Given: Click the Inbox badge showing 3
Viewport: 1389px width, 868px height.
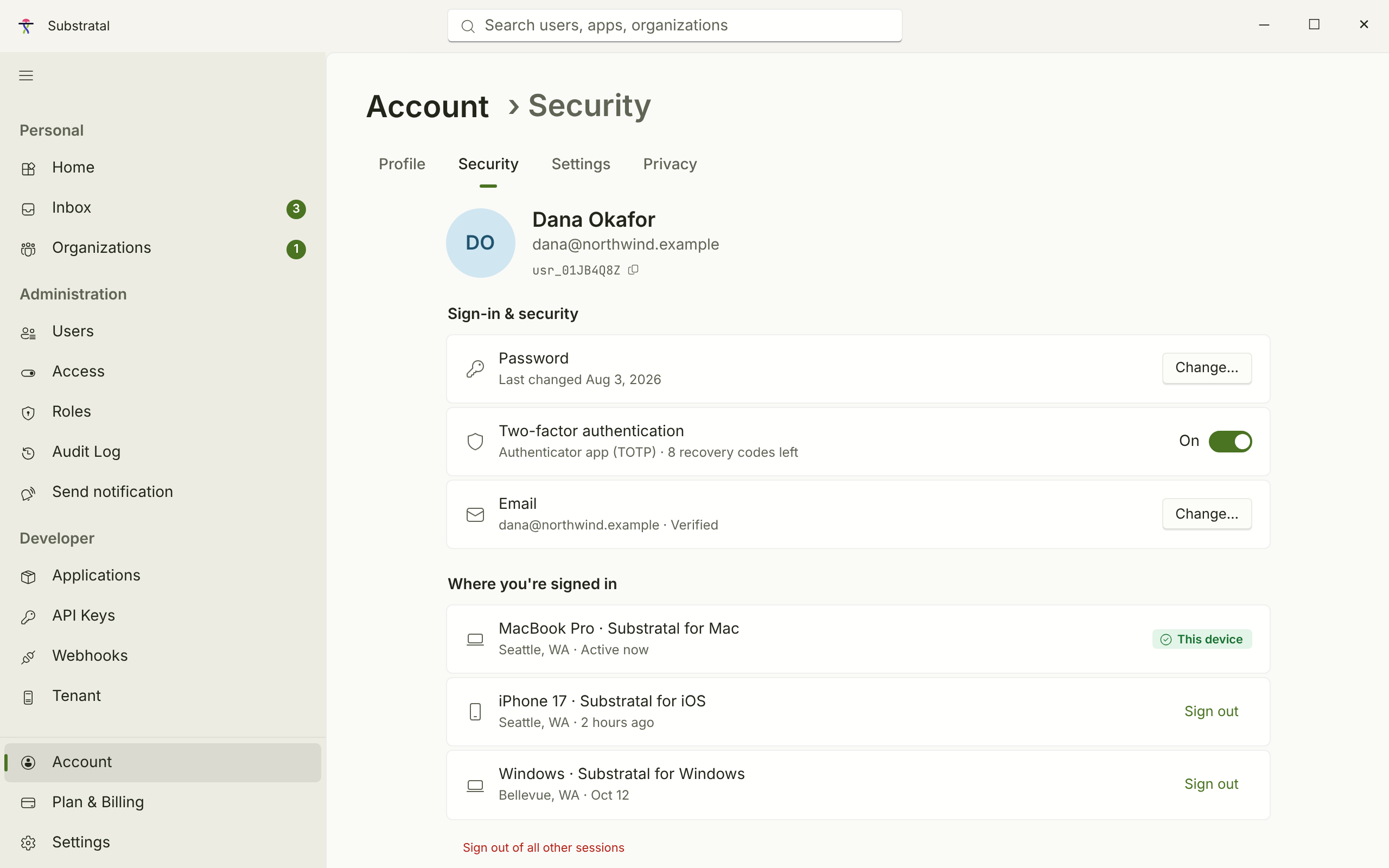Looking at the screenshot, I should click(296, 208).
